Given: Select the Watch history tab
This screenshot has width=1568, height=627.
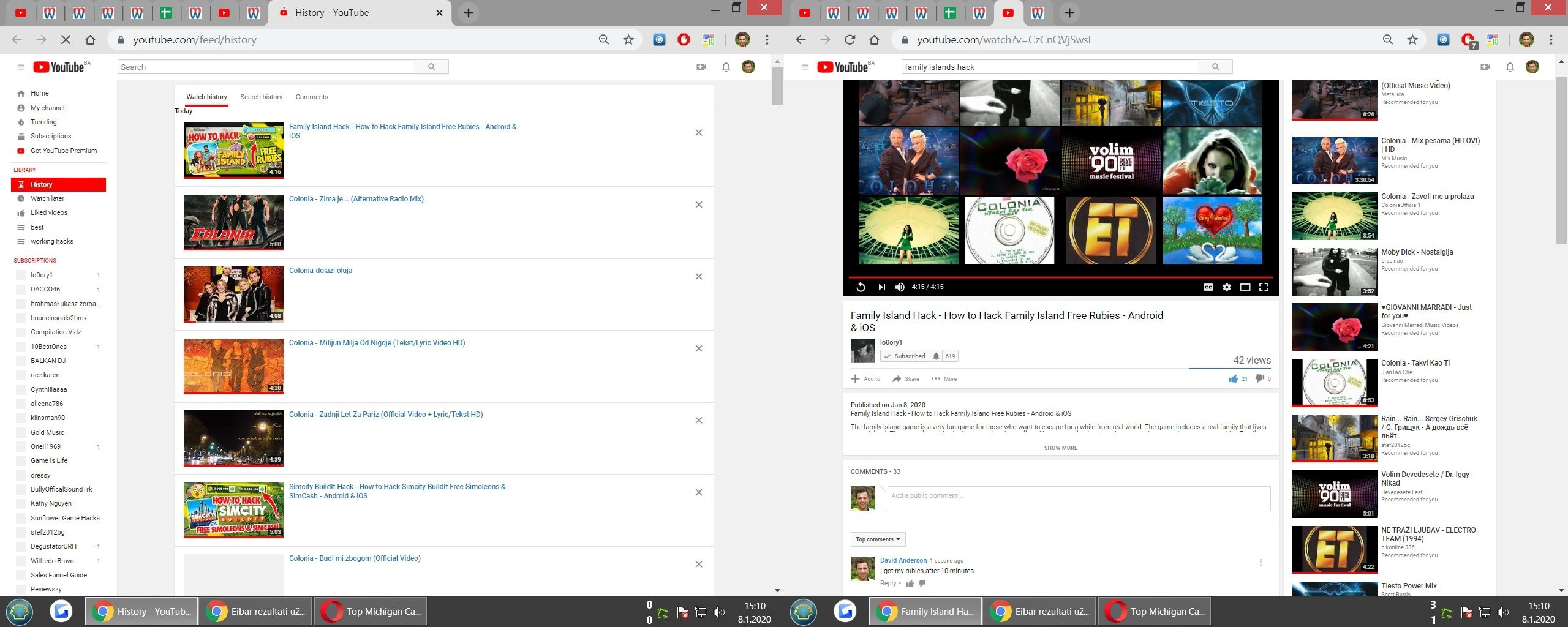Looking at the screenshot, I should click(206, 97).
